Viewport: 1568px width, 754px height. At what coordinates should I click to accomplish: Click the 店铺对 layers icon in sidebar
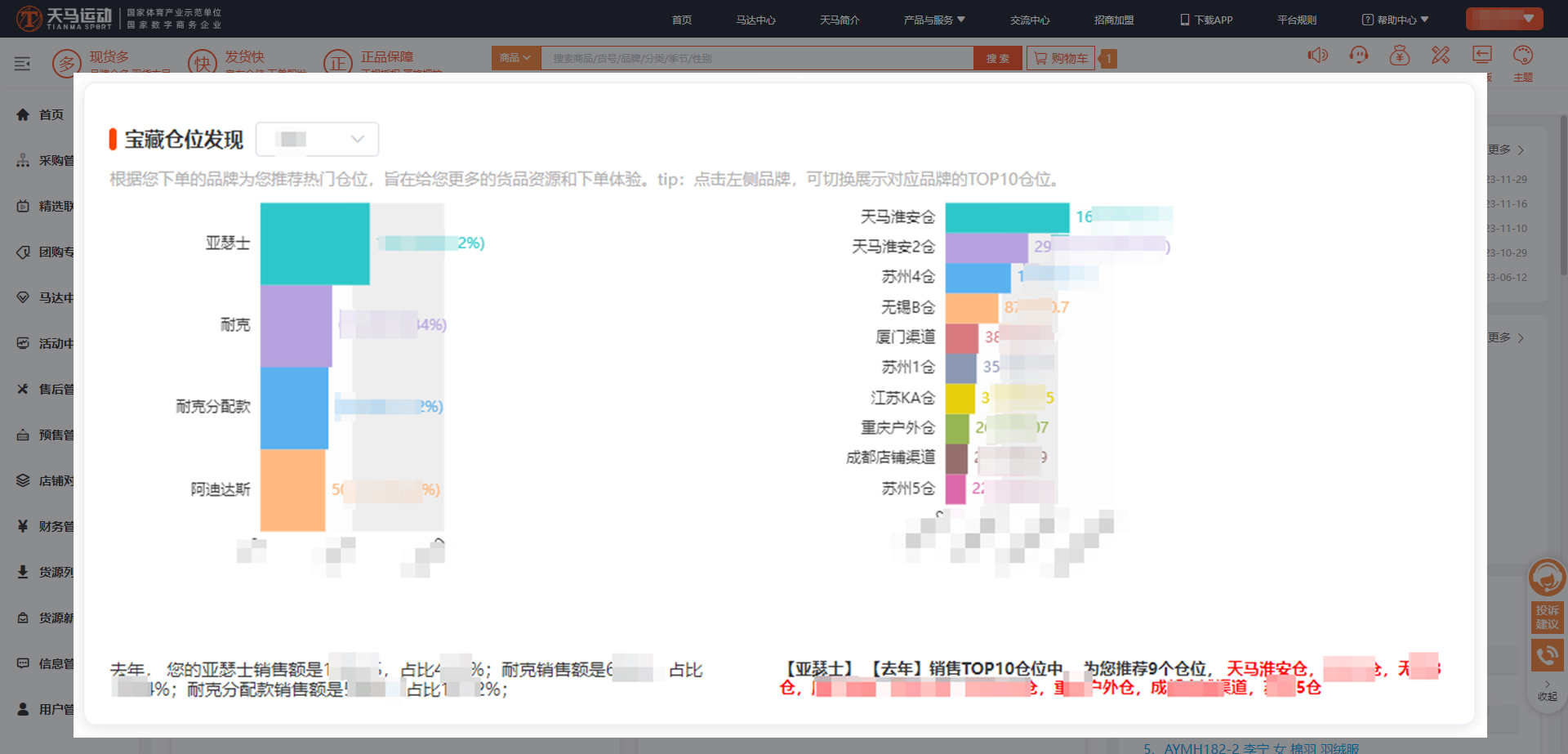click(23, 480)
